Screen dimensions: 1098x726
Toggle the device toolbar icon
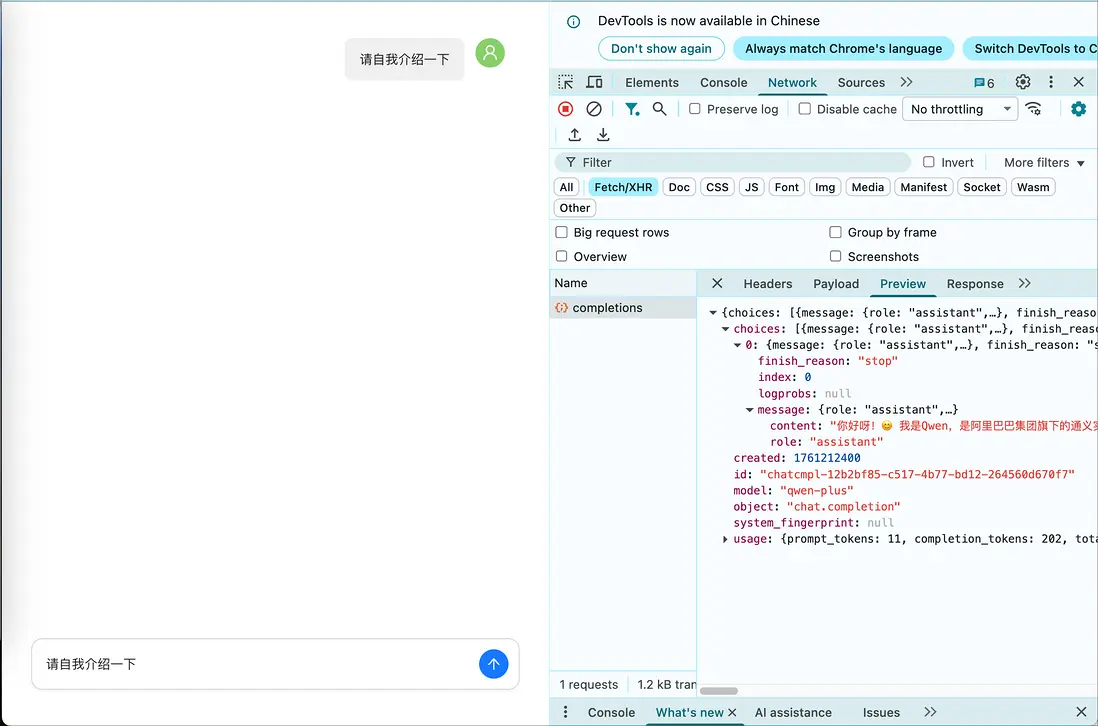tap(594, 83)
